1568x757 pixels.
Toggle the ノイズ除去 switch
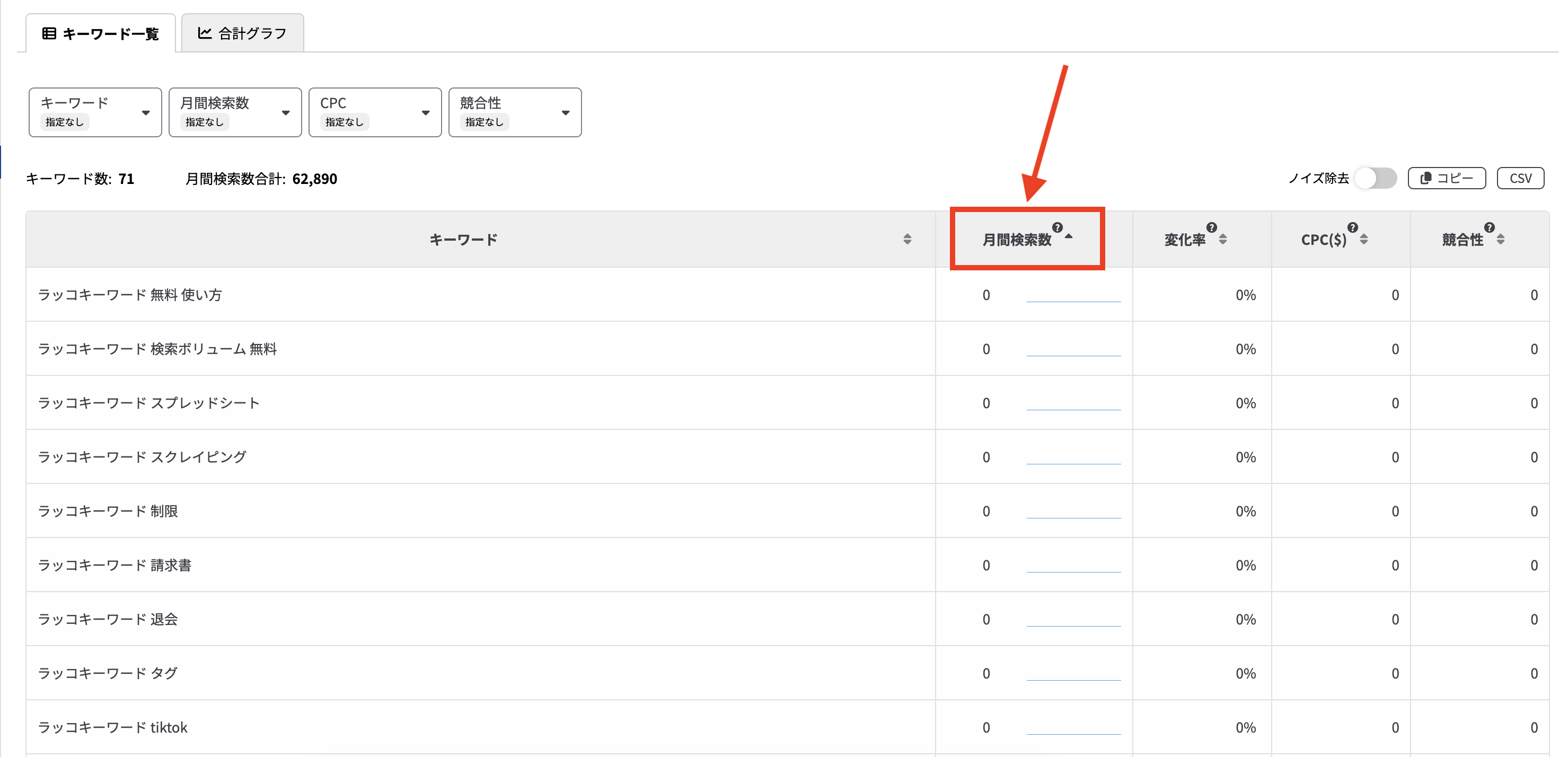(x=1376, y=178)
